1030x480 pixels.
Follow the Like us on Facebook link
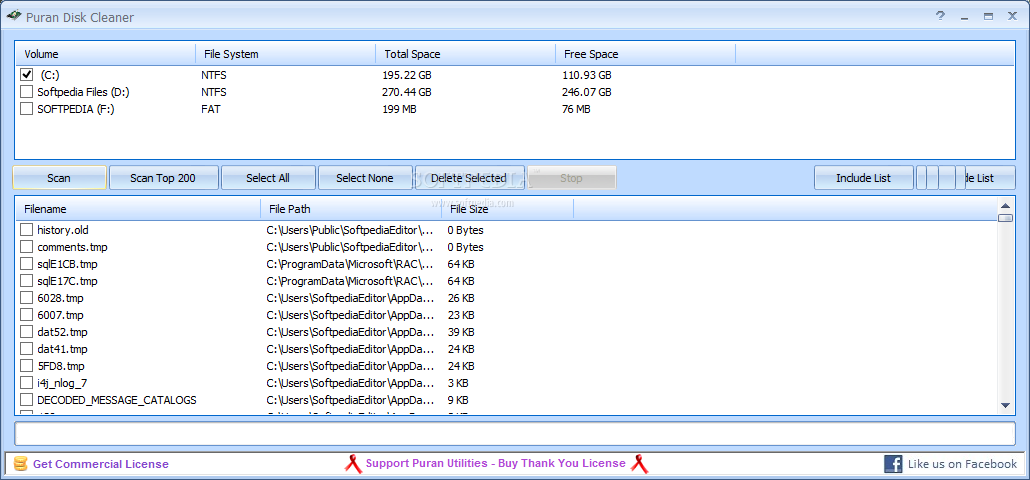coord(962,464)
